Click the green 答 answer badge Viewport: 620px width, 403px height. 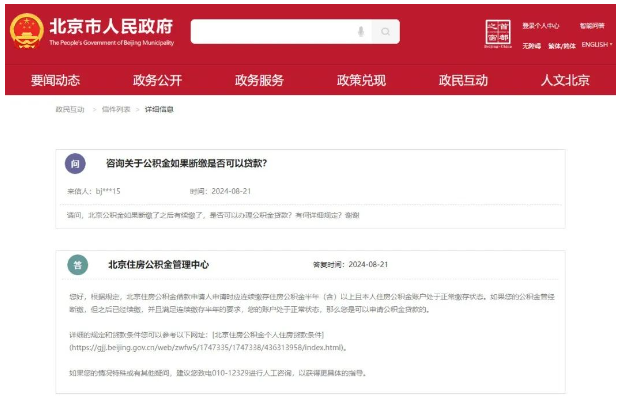76,265
